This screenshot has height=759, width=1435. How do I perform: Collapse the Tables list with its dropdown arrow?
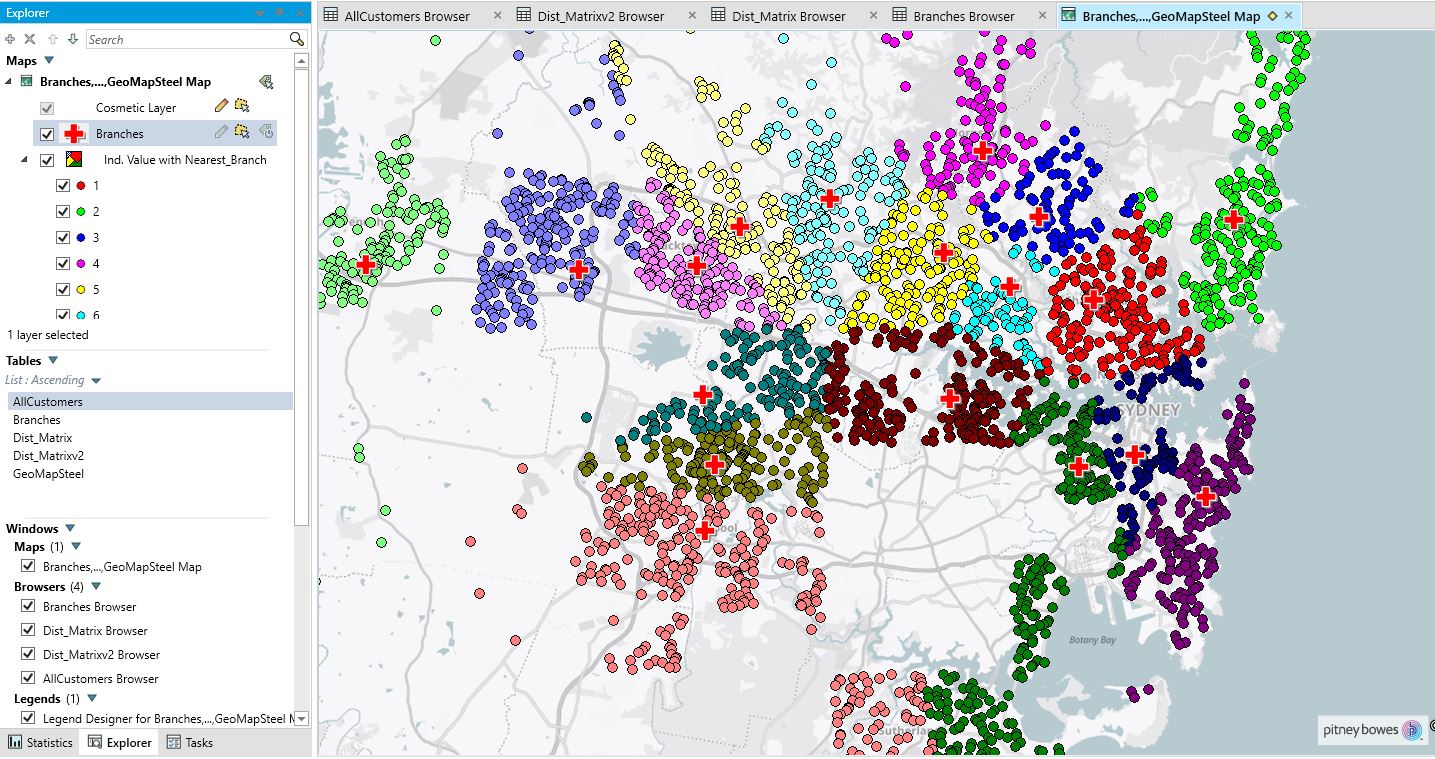(53, 360)
